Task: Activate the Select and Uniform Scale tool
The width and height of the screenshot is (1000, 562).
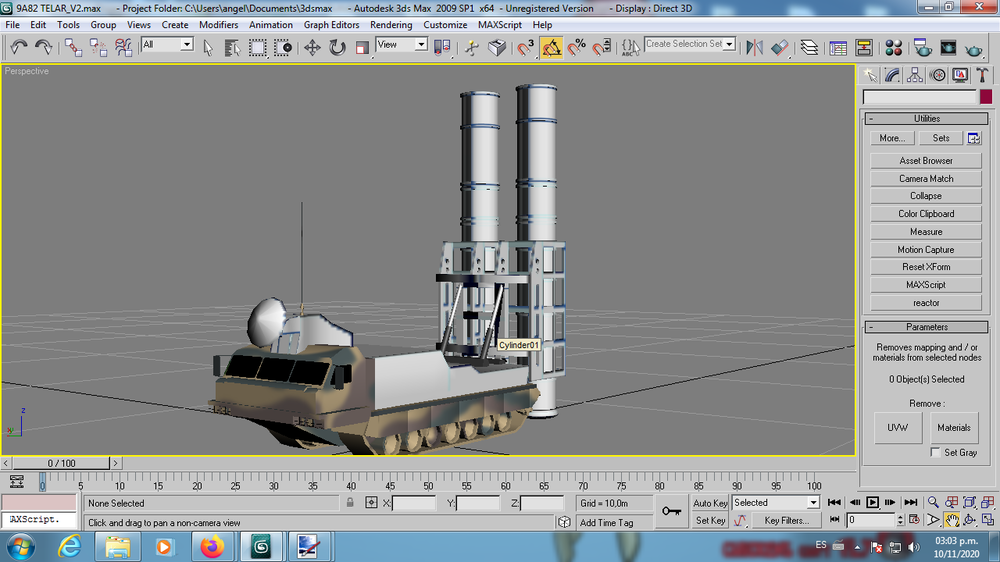Action: click(362, 48)
